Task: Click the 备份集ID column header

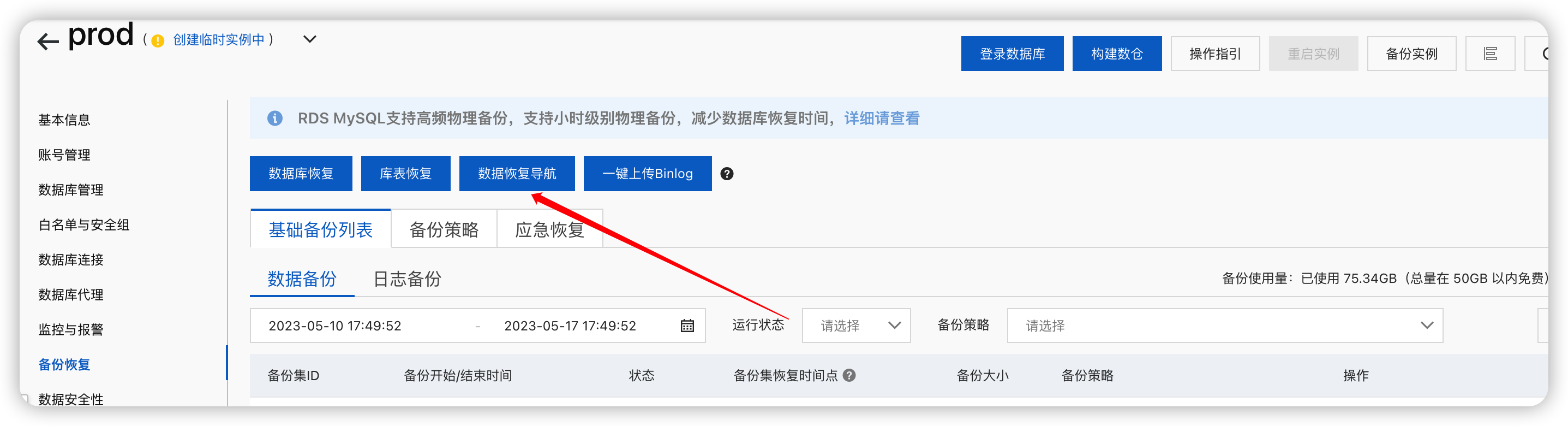Action: (294, 375)
